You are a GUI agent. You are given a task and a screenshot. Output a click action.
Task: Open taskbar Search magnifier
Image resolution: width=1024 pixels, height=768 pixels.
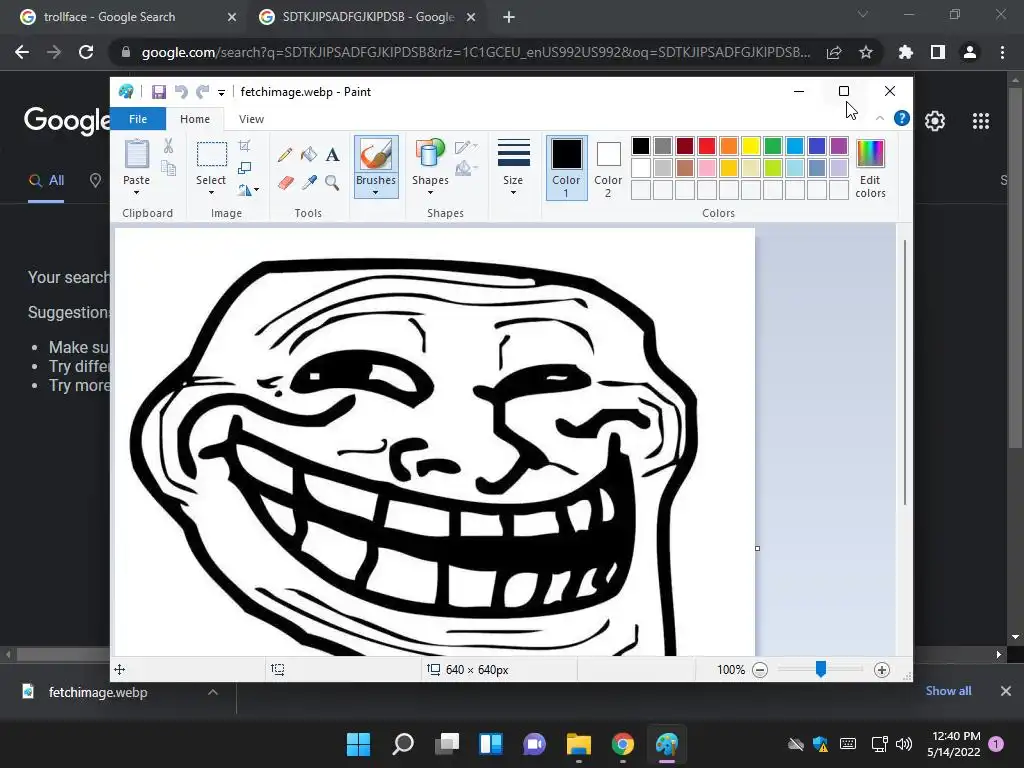(403, 744)
